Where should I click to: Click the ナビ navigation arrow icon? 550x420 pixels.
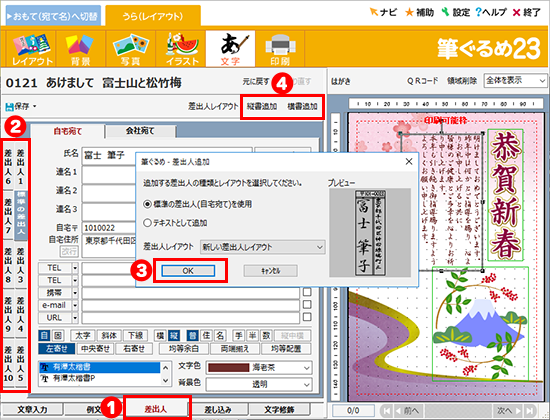tap(374, 12)
